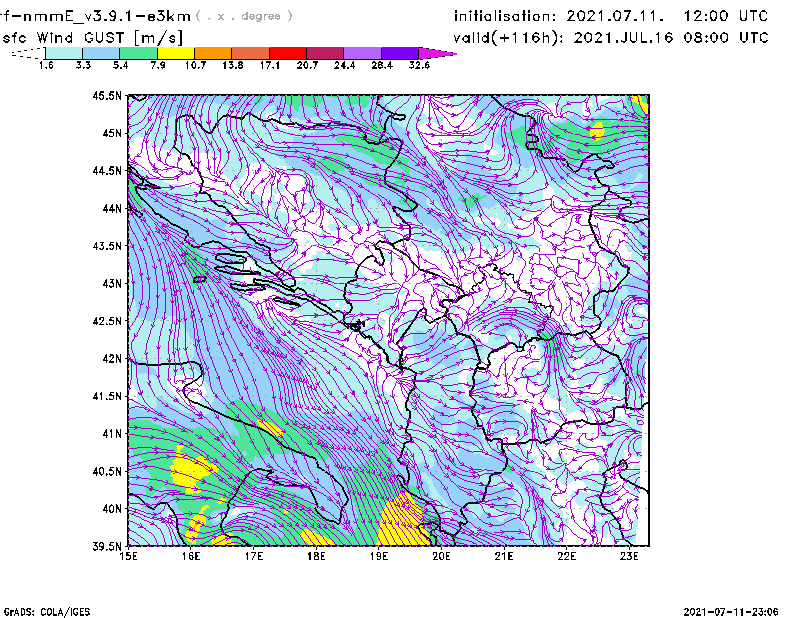Click the 32.6 value on the colorbar
The image size is (800, 618).
(x=419, y=65)
